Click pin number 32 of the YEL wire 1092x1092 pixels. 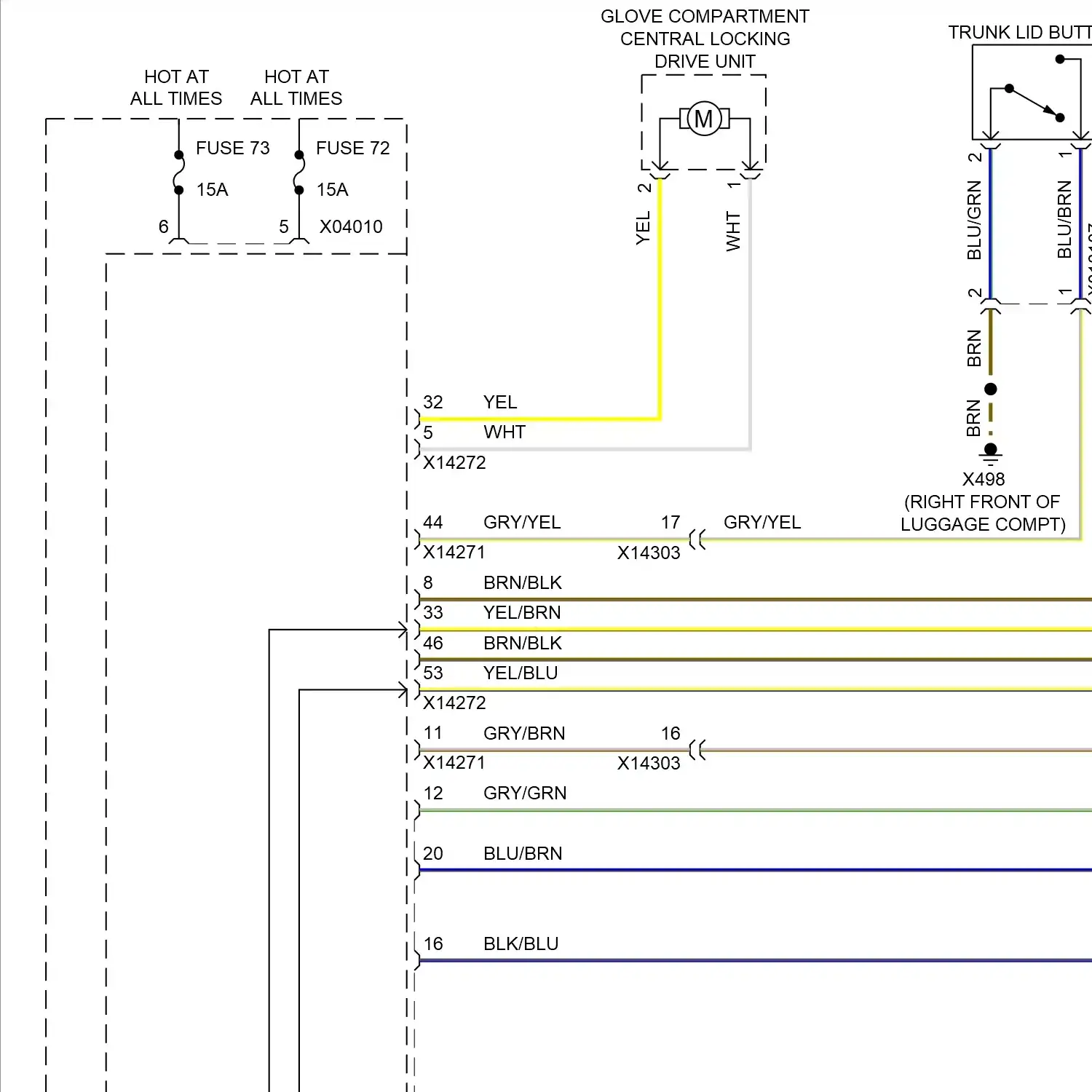pyautogui.click(x=433, y=402)
